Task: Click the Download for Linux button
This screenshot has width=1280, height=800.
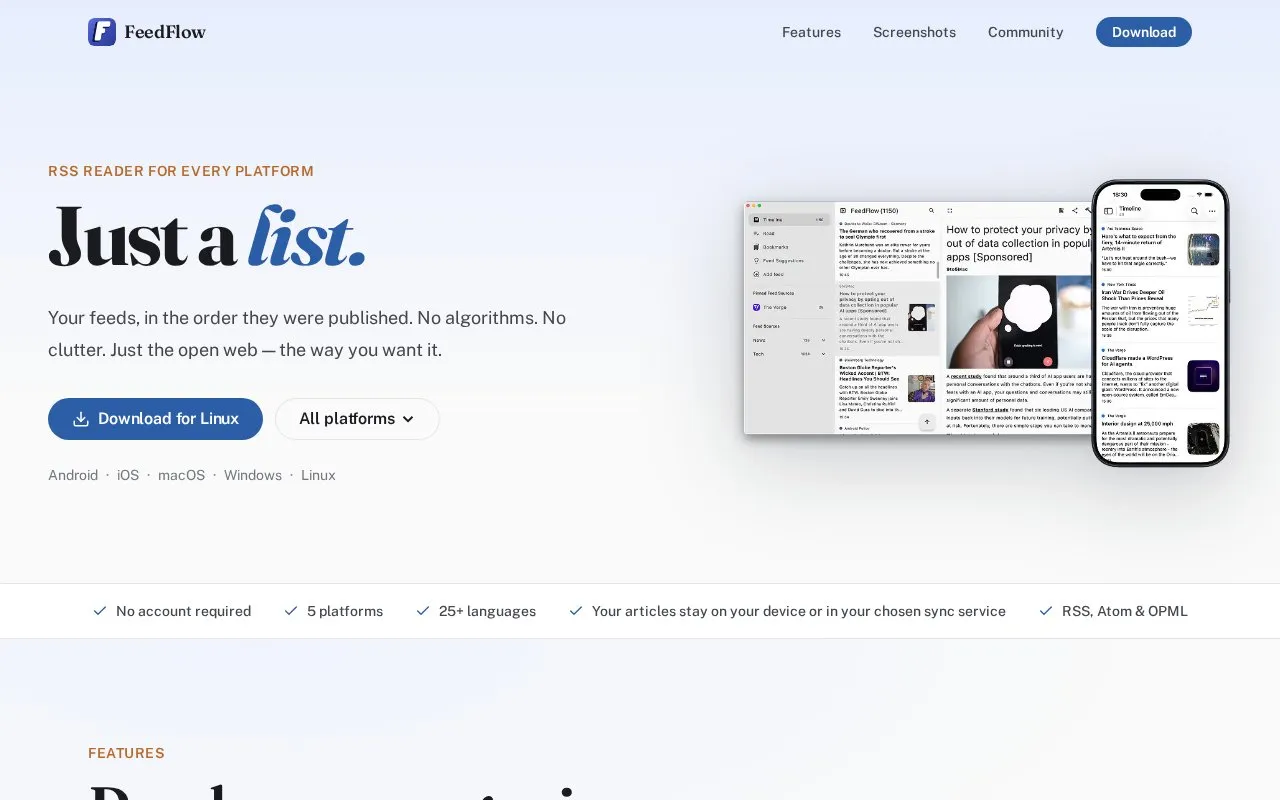Action: tap(155, 419)
